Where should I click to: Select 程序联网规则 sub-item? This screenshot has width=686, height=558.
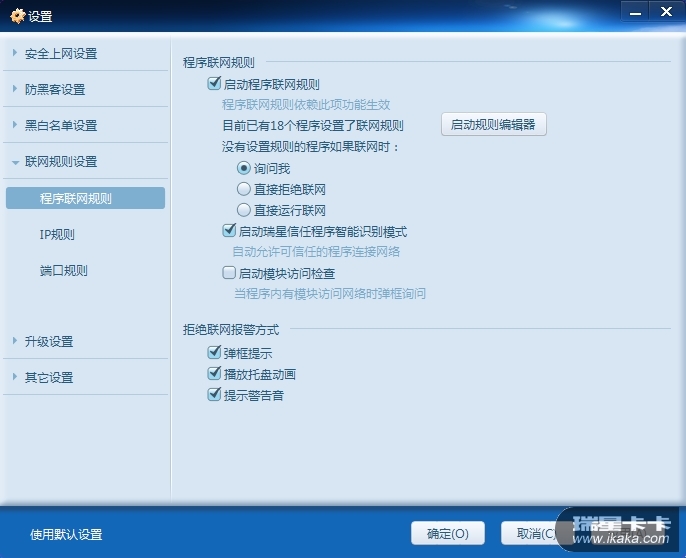85,198
